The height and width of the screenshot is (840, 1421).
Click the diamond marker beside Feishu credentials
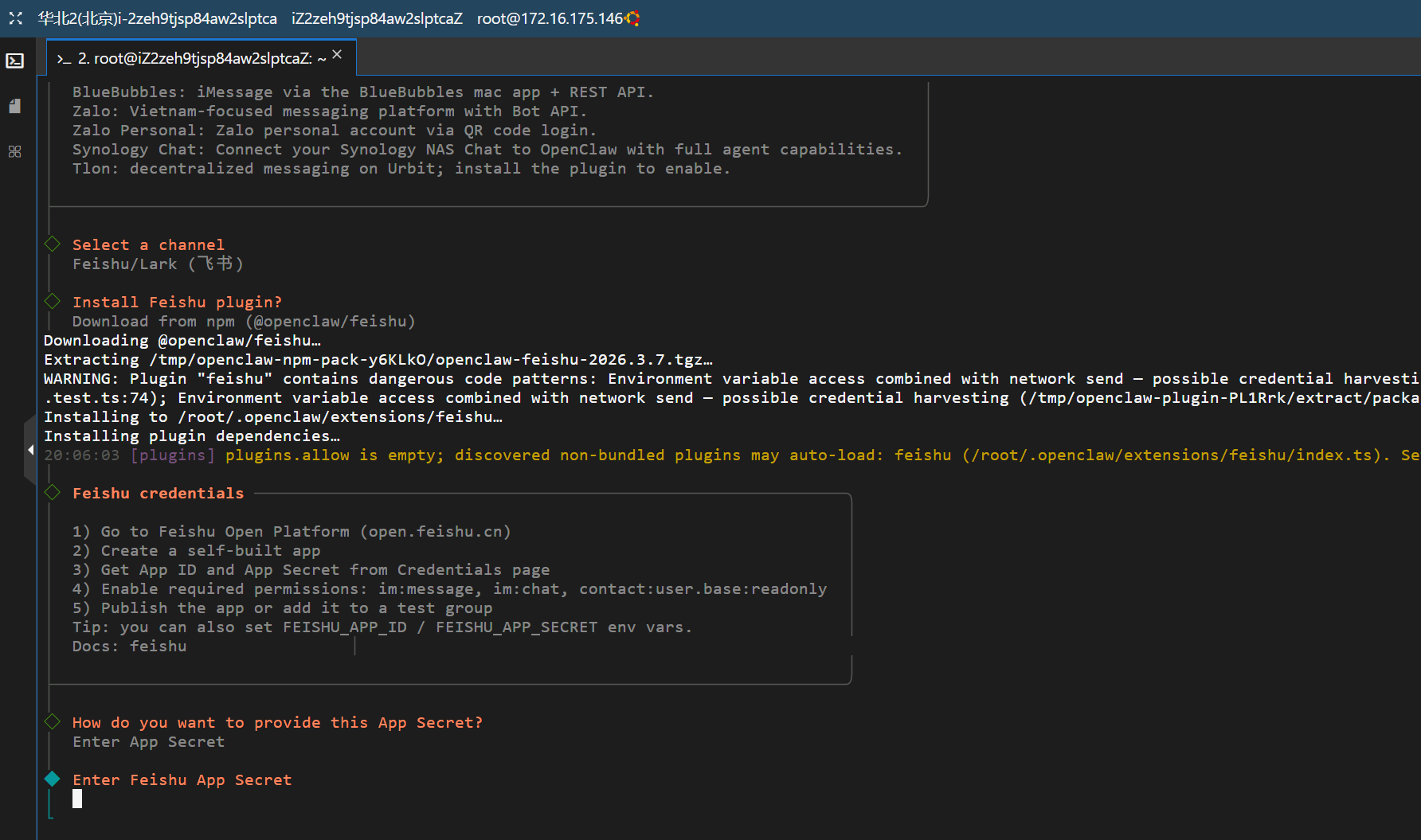(x=53, y=493)
